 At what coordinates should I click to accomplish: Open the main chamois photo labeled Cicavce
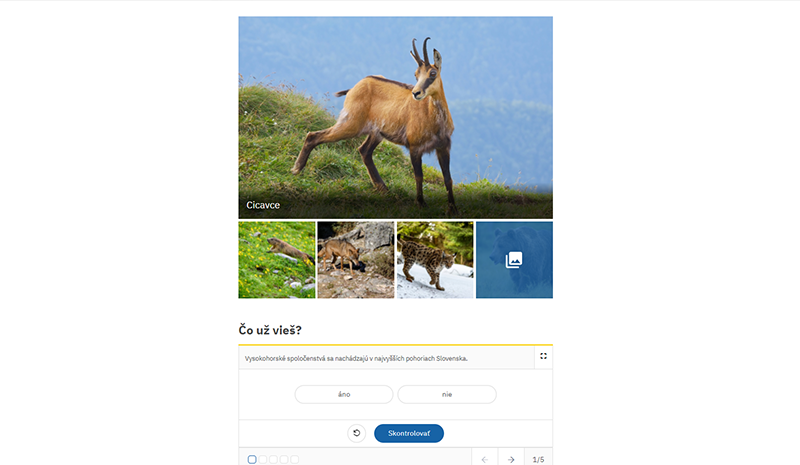[395, 117]
